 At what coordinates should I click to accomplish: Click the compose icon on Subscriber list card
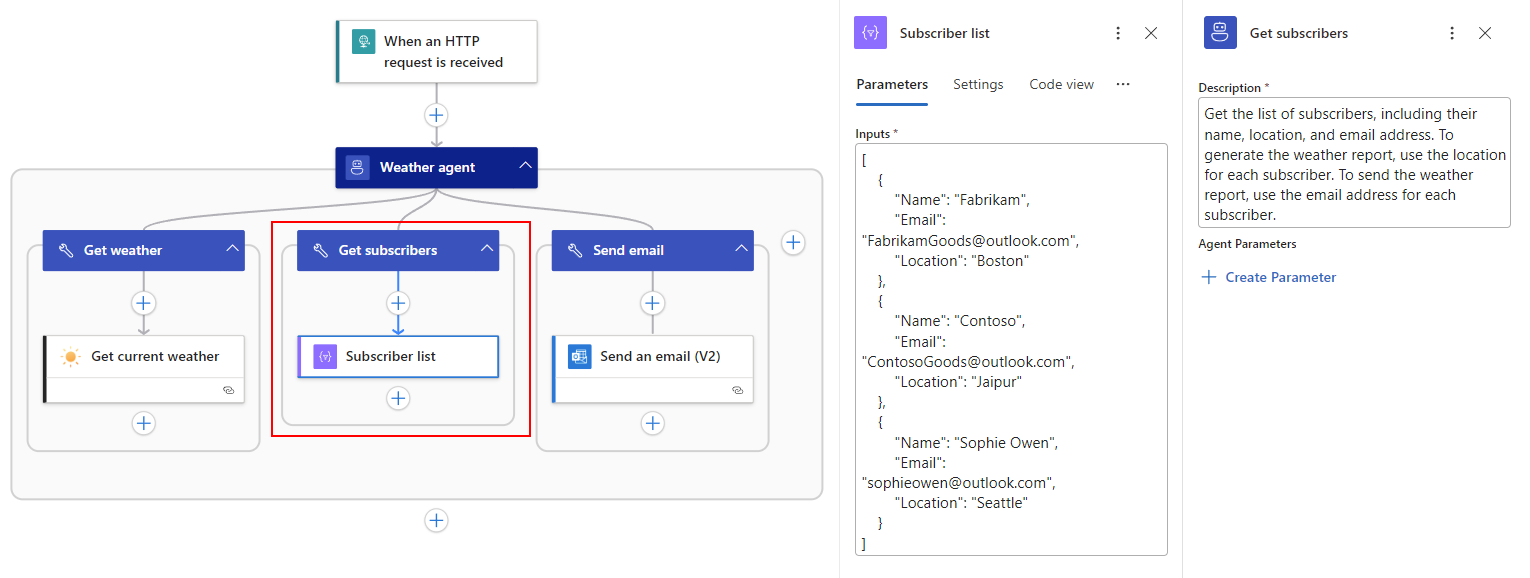pyautogui.click(x=325, y=356)
